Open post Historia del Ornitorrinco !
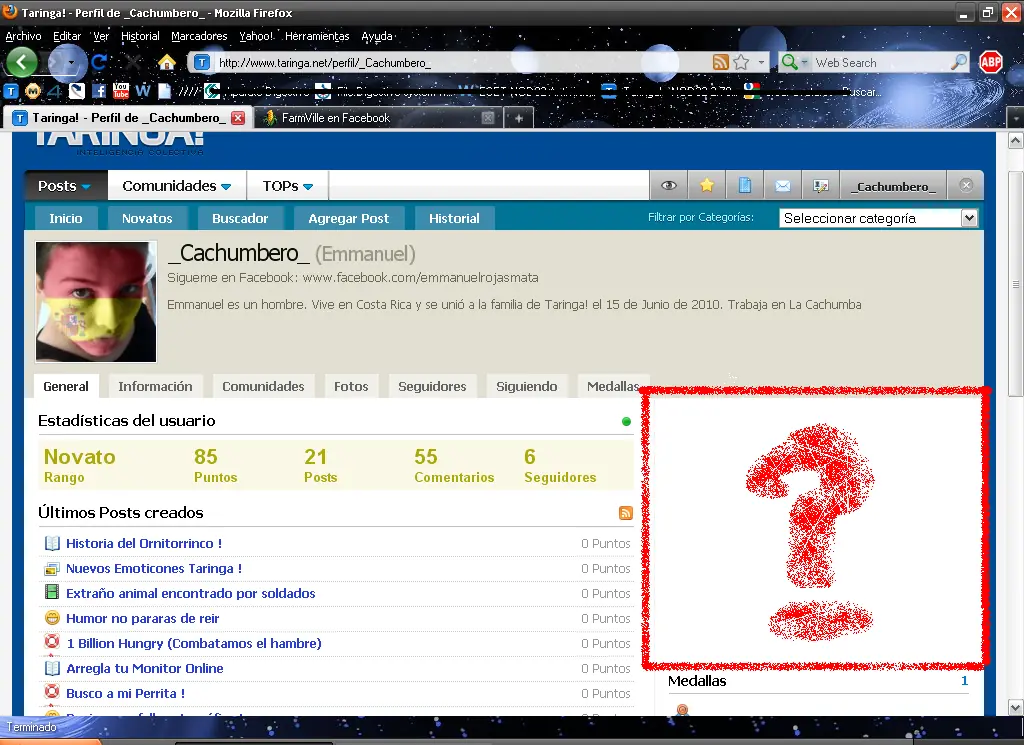Screen dimensions: 1024x745 pos(144,543)
